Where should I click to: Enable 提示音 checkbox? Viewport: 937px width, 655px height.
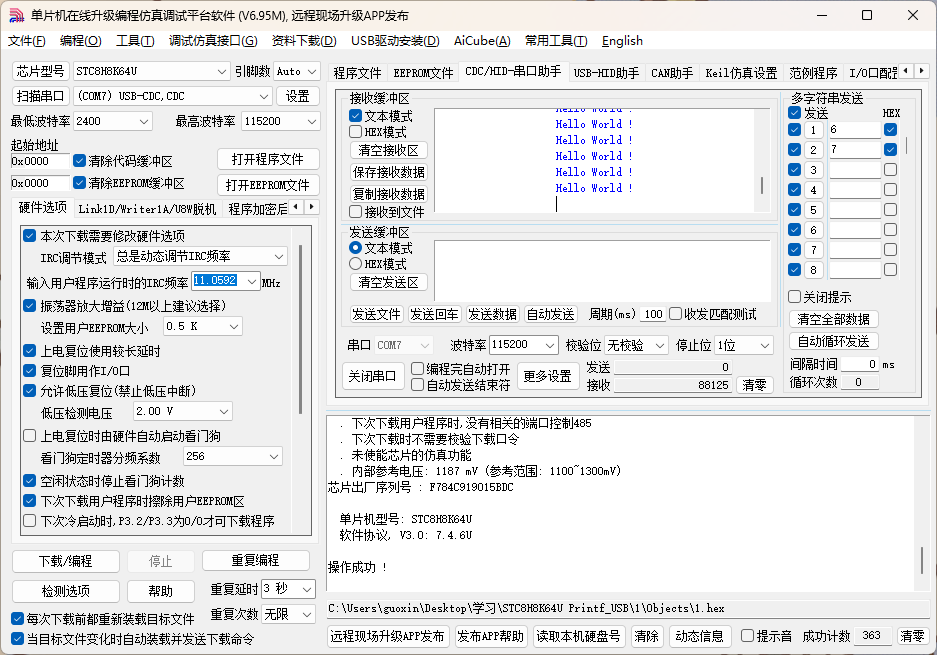[748, 636]
